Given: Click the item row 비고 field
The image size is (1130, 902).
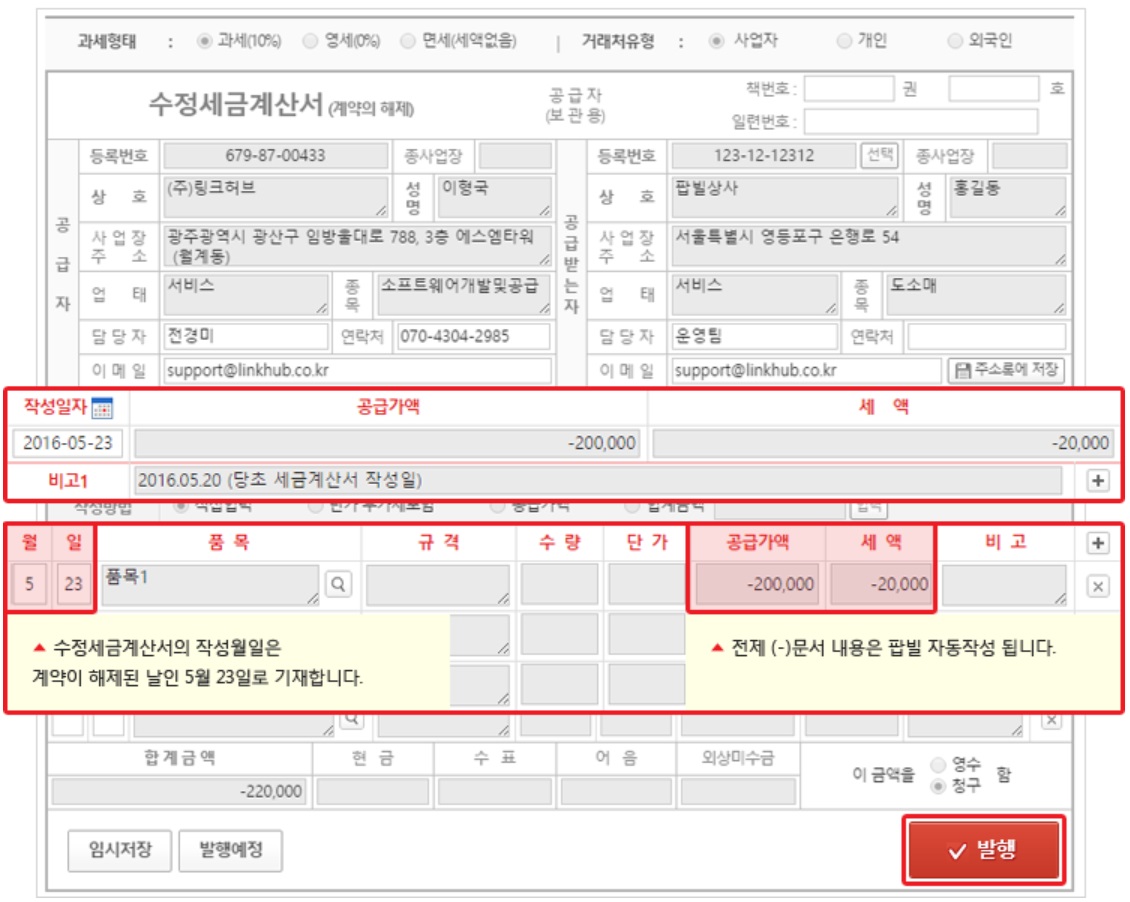Looking at the screenshot, I should pyautogui.click(x=1005, y=584).
